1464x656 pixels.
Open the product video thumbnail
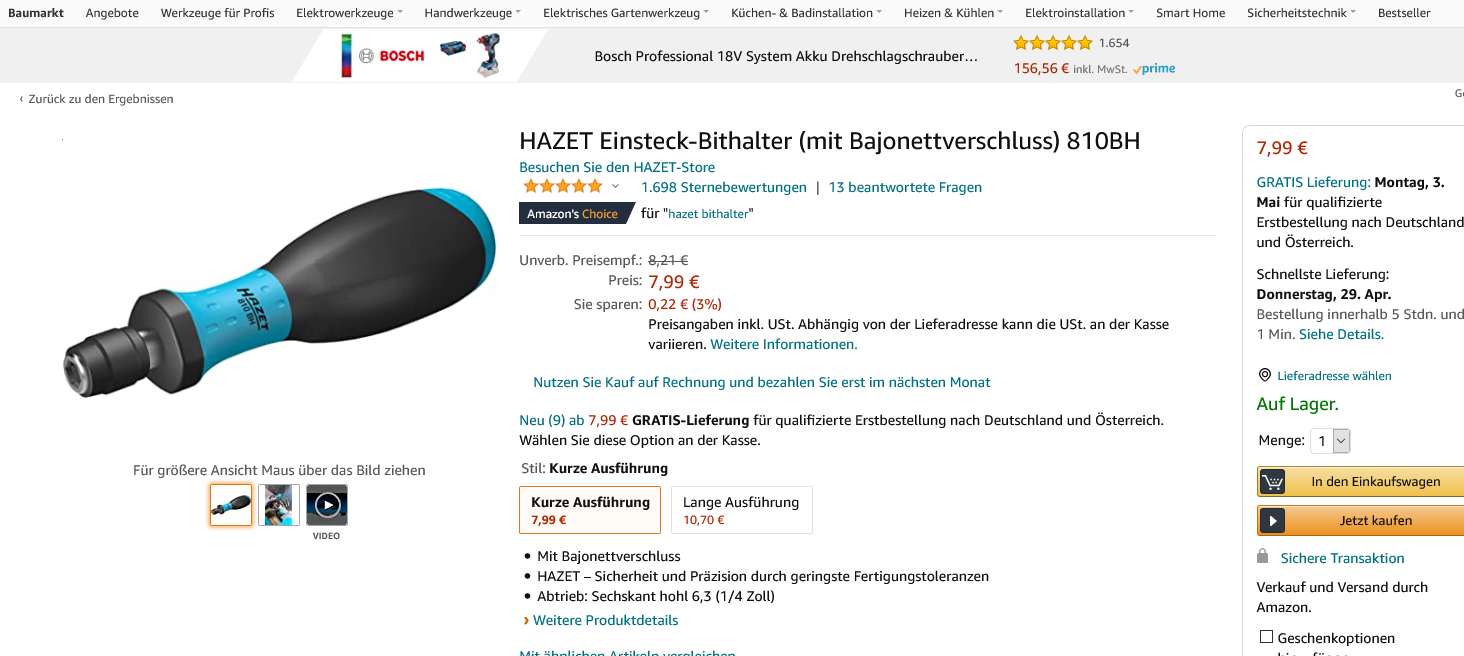(x=327, y=505)
